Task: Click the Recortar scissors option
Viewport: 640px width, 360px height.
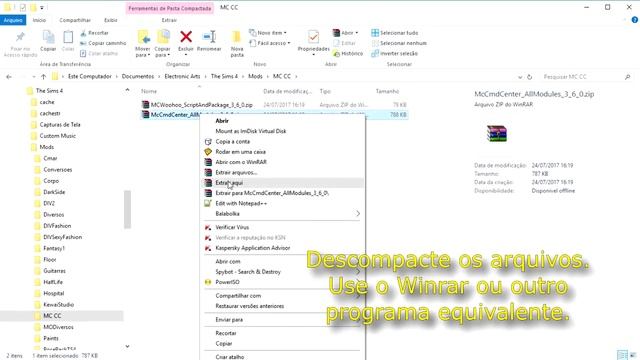Action: click(94, 33)
